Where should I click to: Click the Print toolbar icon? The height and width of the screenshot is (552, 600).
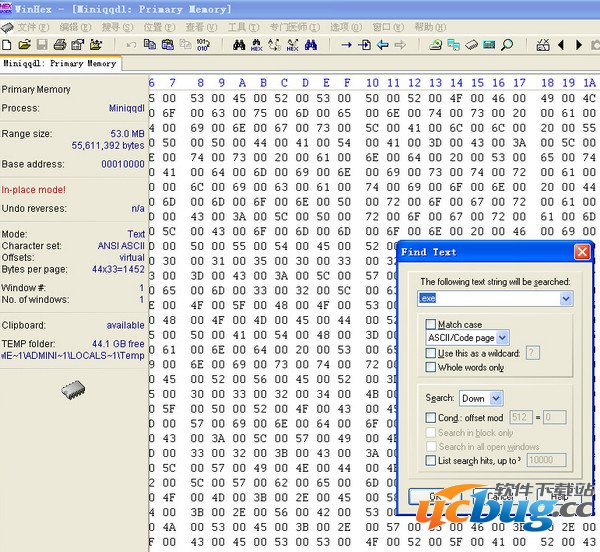coord(60,45)
